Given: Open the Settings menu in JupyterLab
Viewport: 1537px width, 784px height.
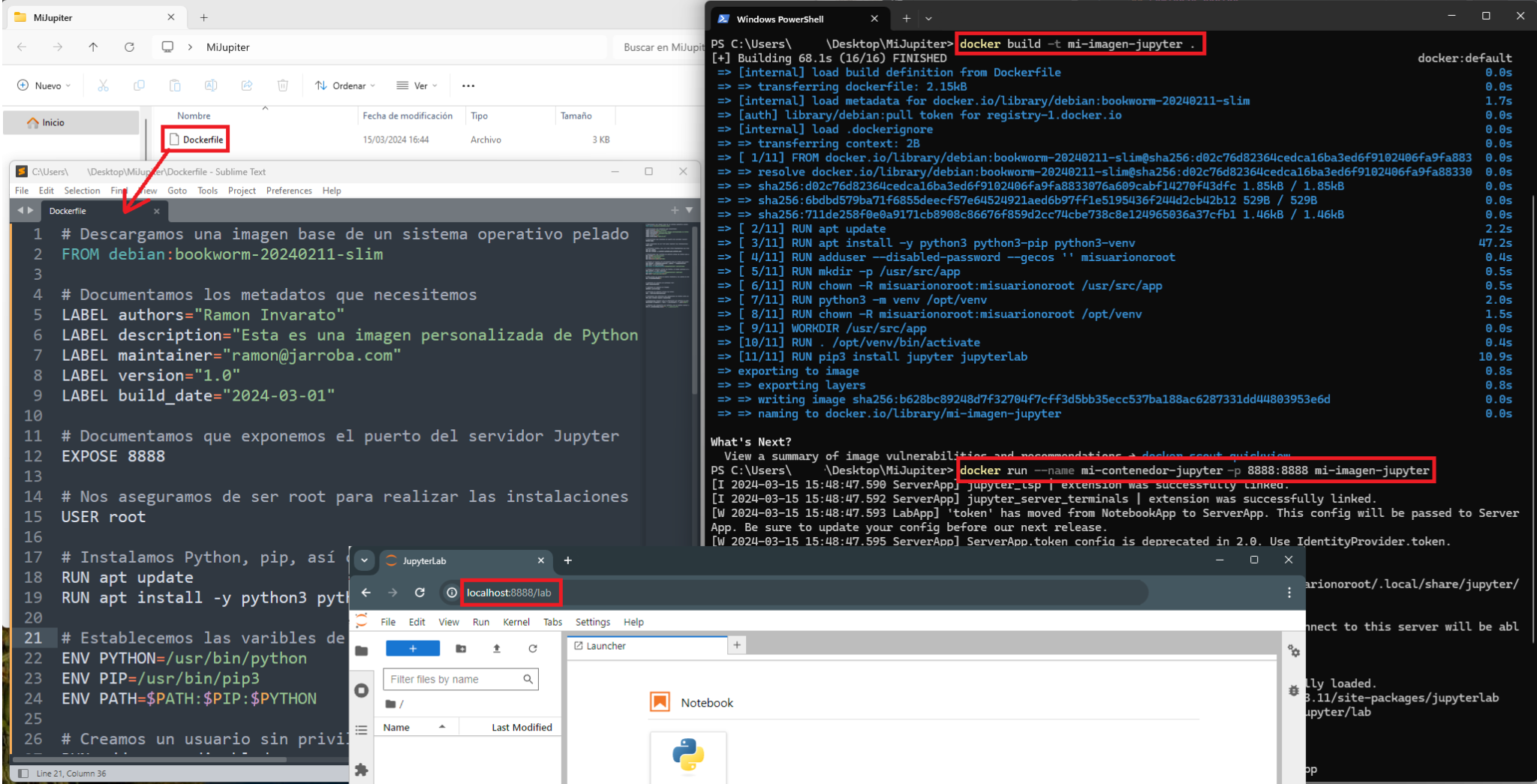Looking at the screenshot, I should coord(593,622).
